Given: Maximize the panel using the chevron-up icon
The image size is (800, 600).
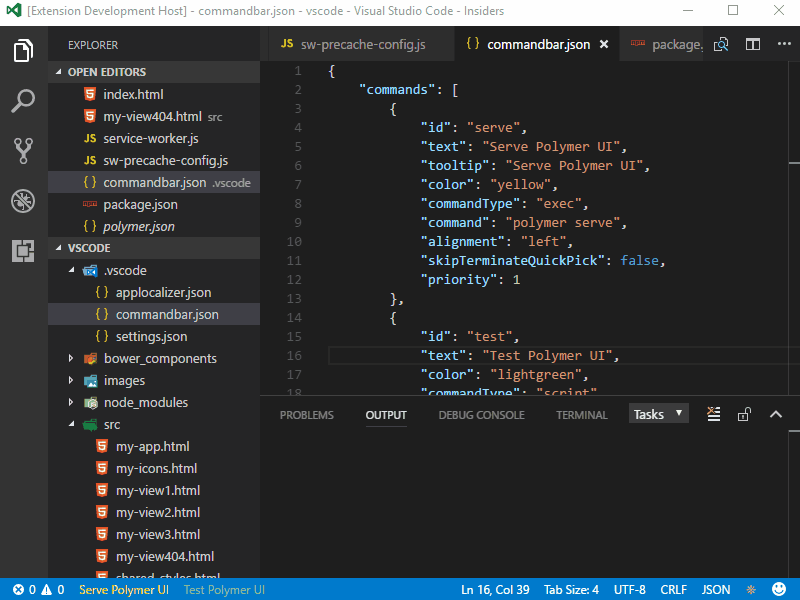Looking at the screenshot, I should coord(776,414).
